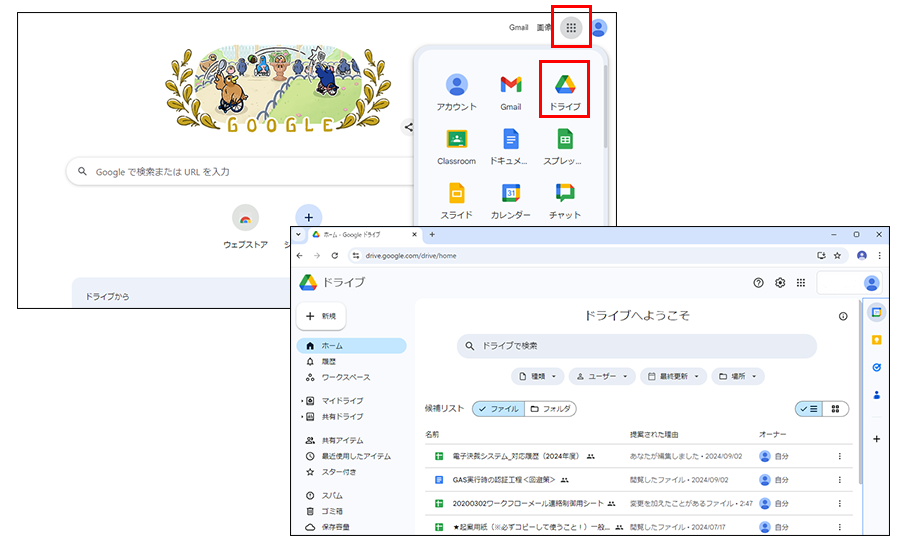900x550 pixels.
Task: Toggle suggestions to フォルダ (folders)
Action: tap(551, 409)
